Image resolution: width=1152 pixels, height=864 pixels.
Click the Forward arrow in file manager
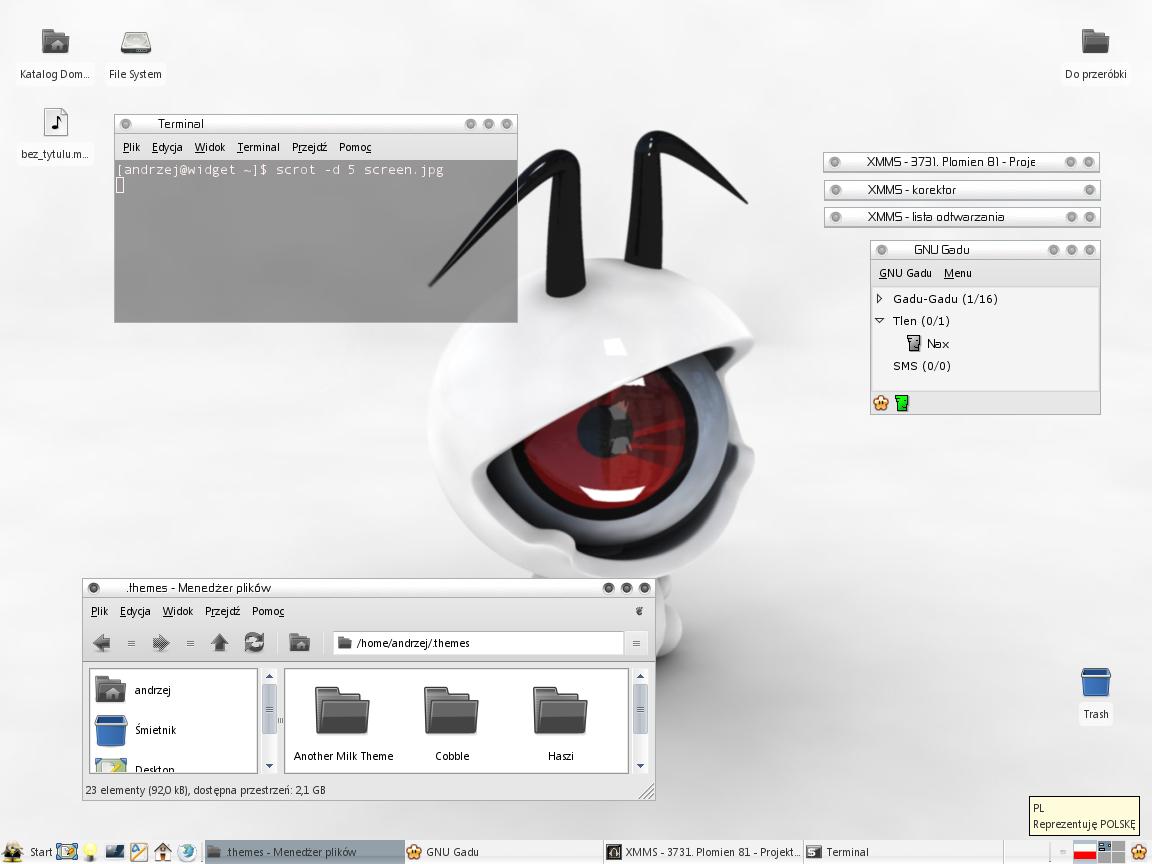point(161,643)
